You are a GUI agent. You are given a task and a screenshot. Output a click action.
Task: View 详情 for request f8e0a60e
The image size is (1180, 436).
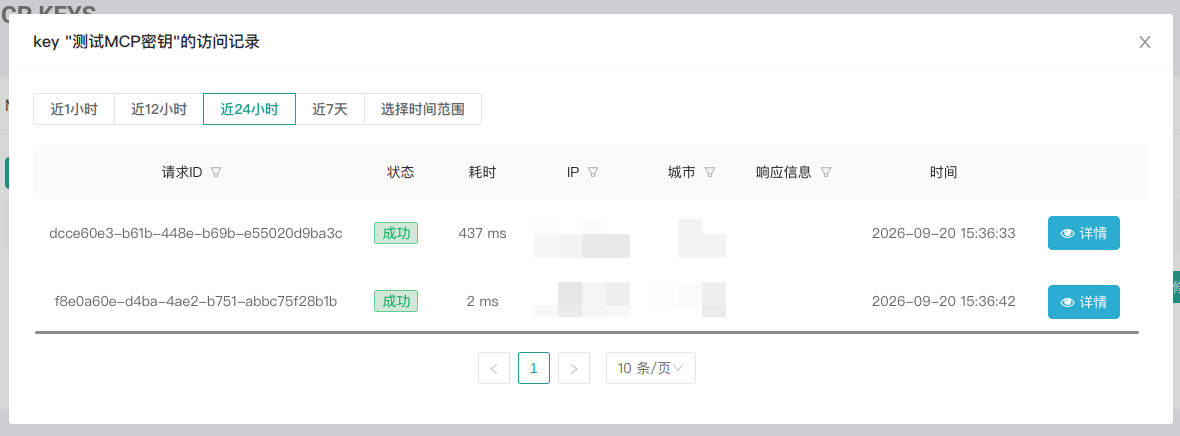click(x=1084, y=302)
